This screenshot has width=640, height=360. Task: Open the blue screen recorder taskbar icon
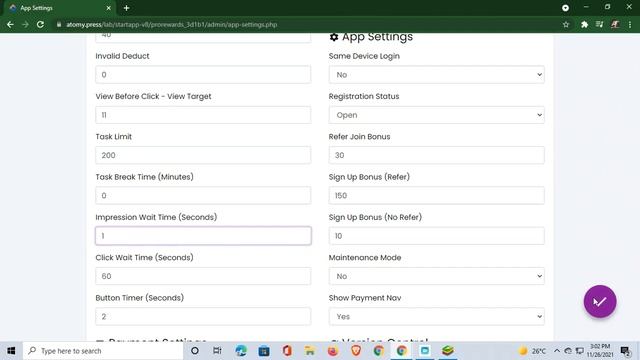[x=424, y=351]
